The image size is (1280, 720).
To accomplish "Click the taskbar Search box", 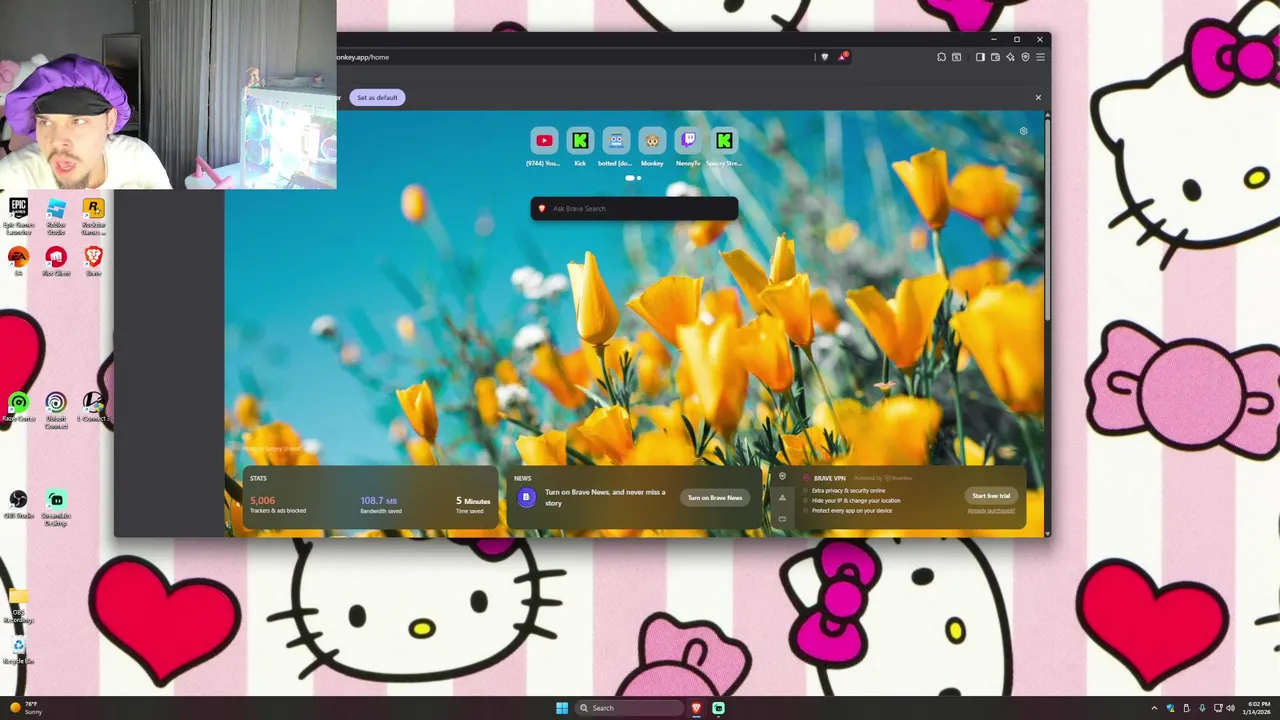I will (629, 708).
